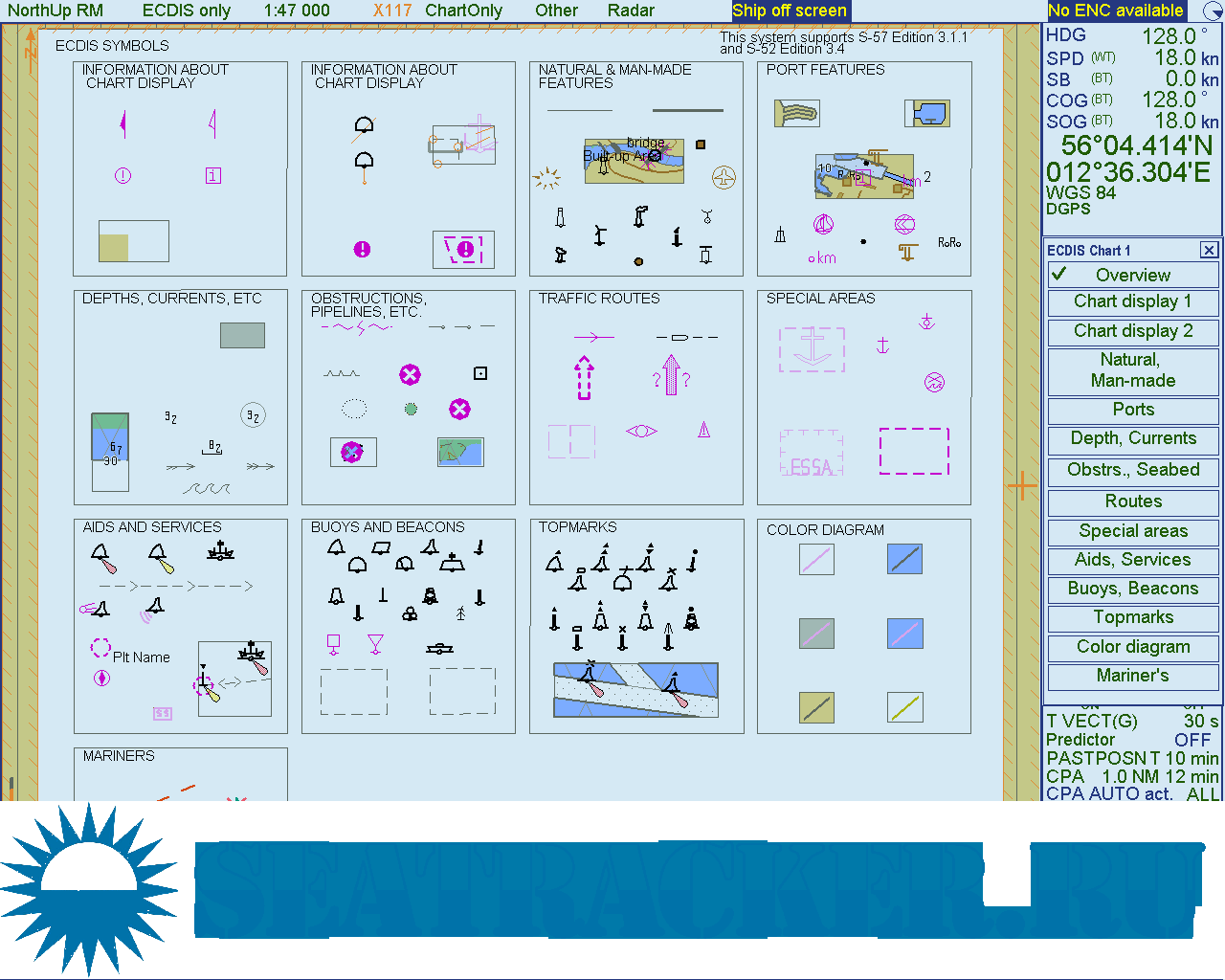Open the Radar menu
This screenshot has height=980, width=1225.
point(631,11)
